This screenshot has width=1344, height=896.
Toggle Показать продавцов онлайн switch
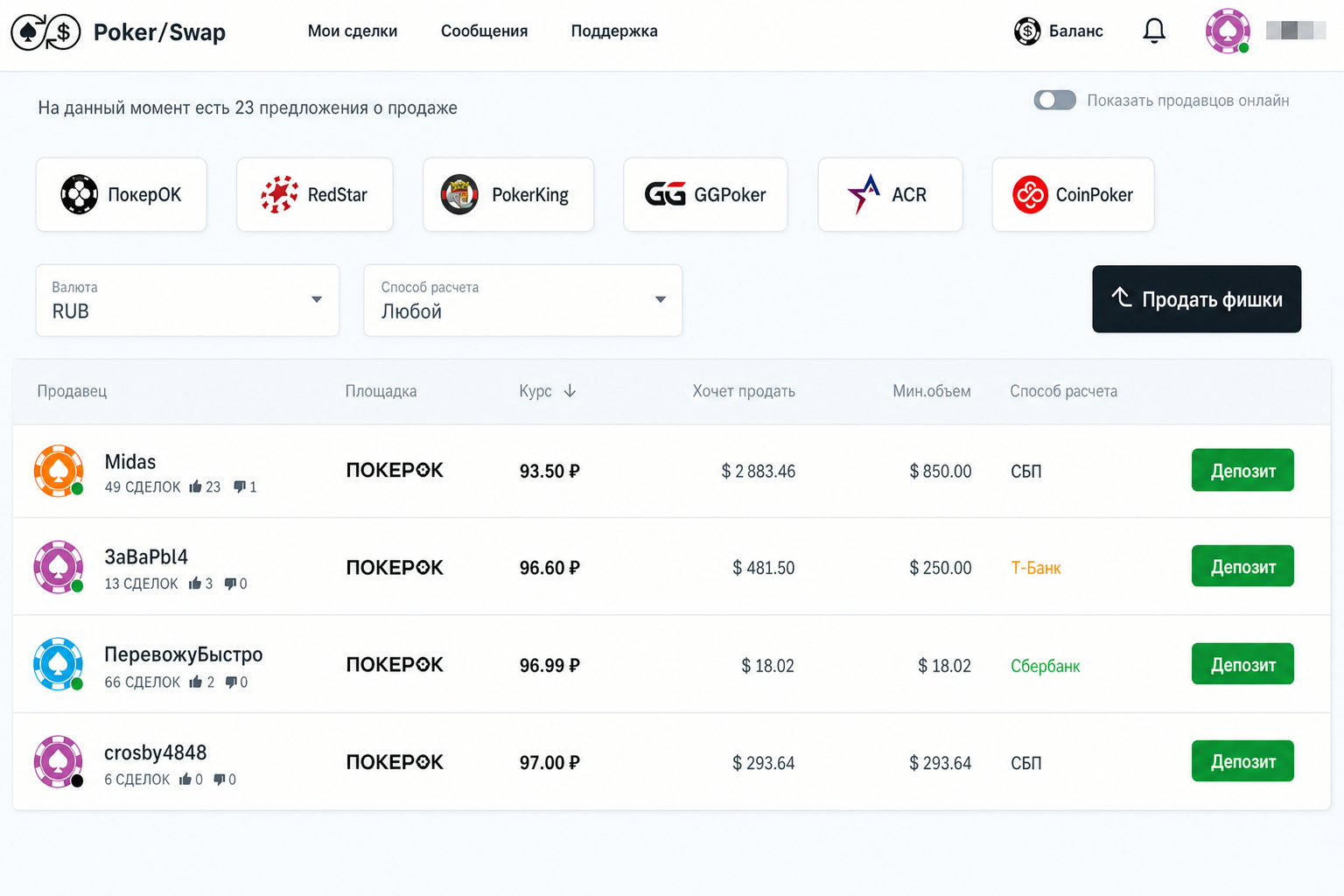point(1054,100)
